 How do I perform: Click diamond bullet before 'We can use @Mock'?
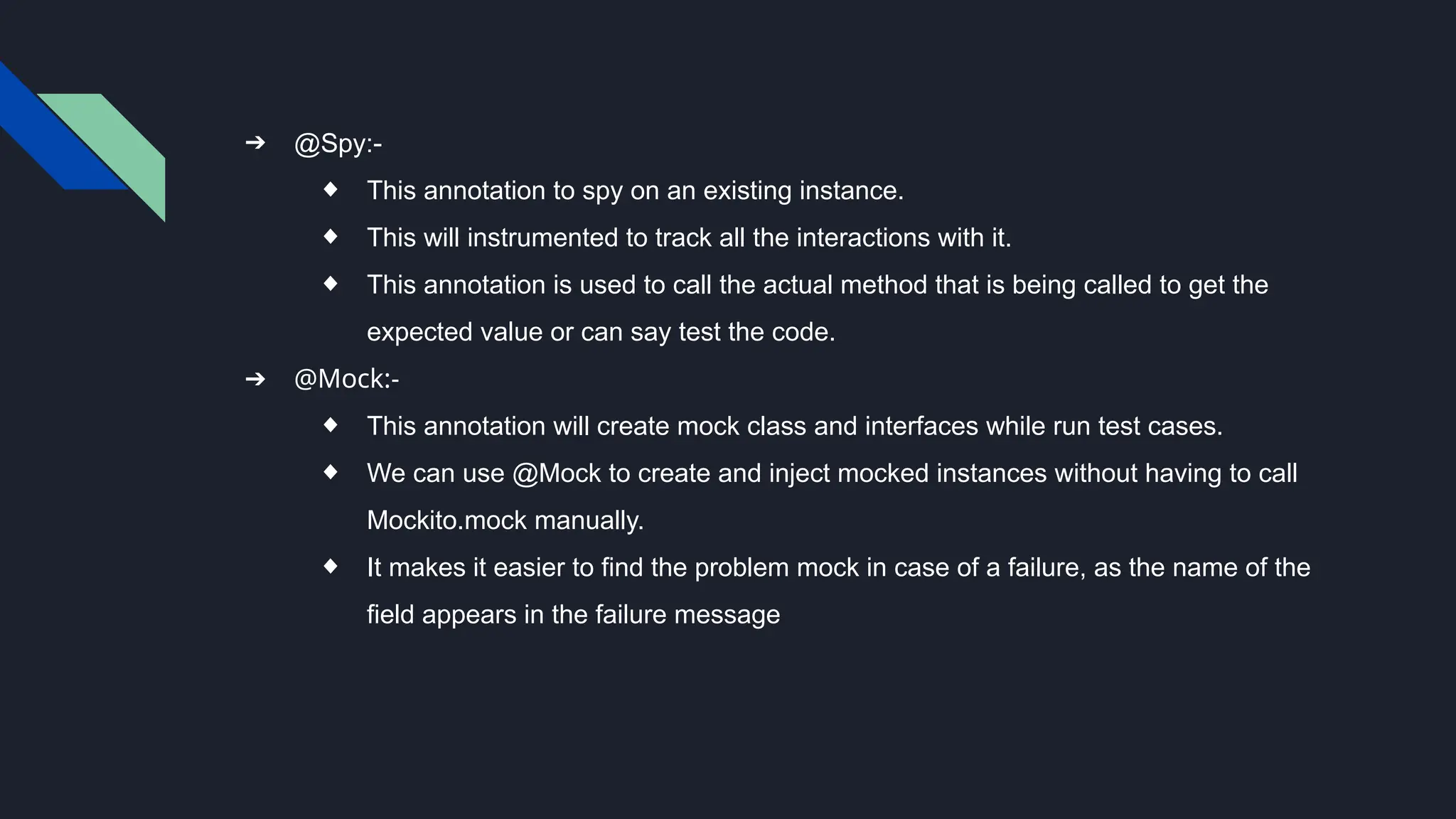tap(331, 472)
